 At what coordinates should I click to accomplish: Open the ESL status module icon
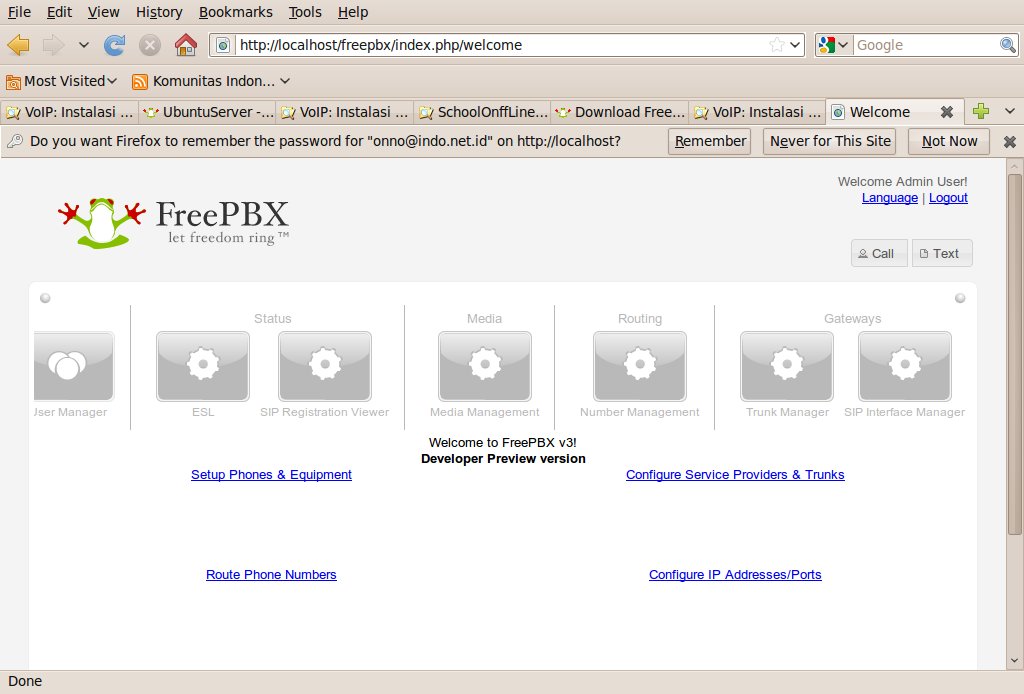[x=203, y=366]
